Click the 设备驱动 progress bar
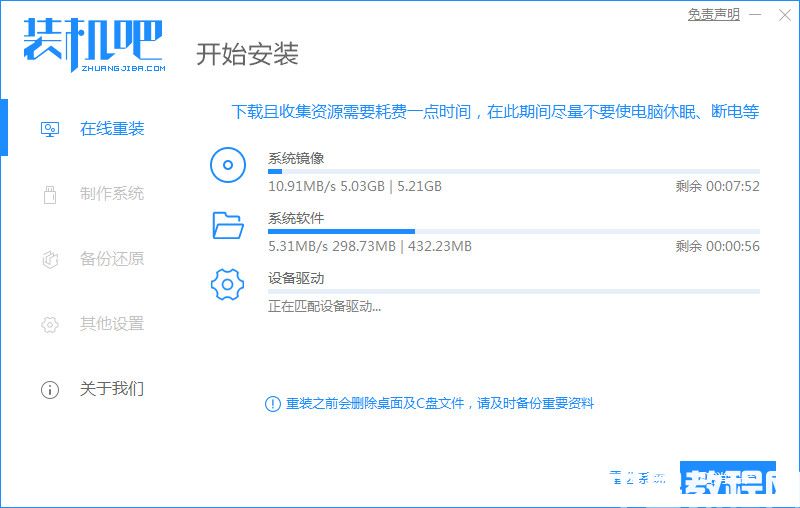 click(x=514, y=292)
